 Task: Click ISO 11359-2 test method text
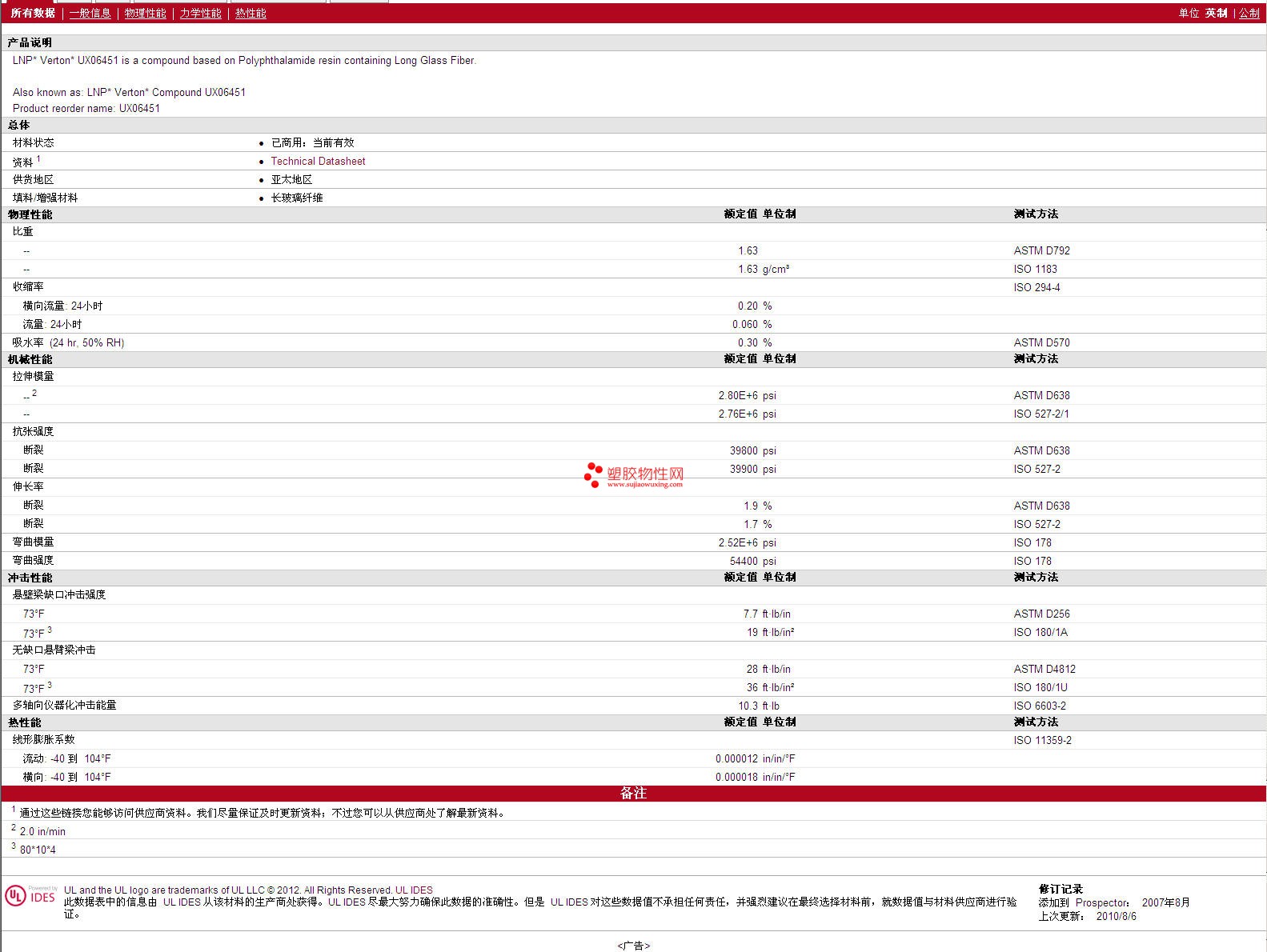tap(1042, 741)
